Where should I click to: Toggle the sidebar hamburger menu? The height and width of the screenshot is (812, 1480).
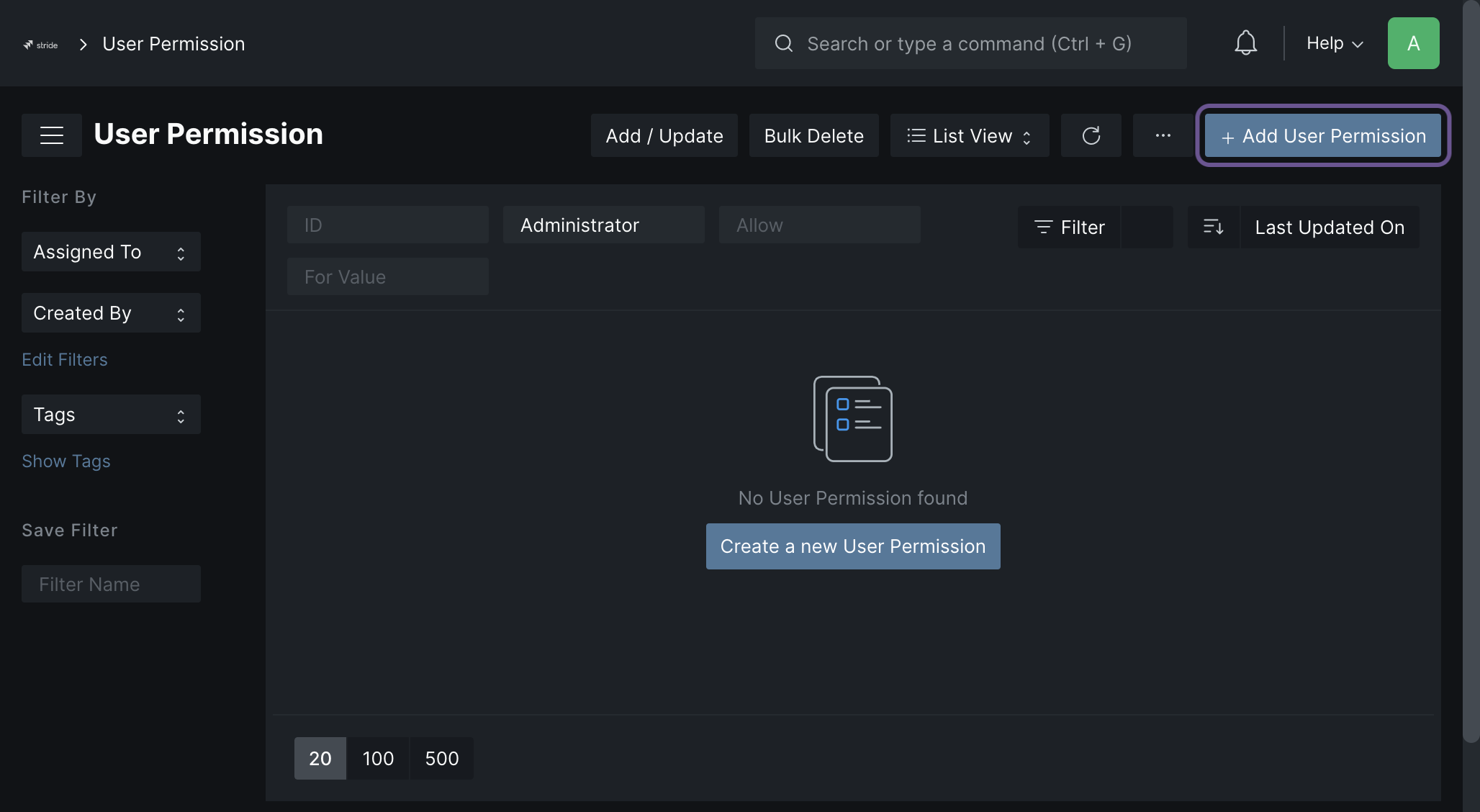(x=52, y=135)
